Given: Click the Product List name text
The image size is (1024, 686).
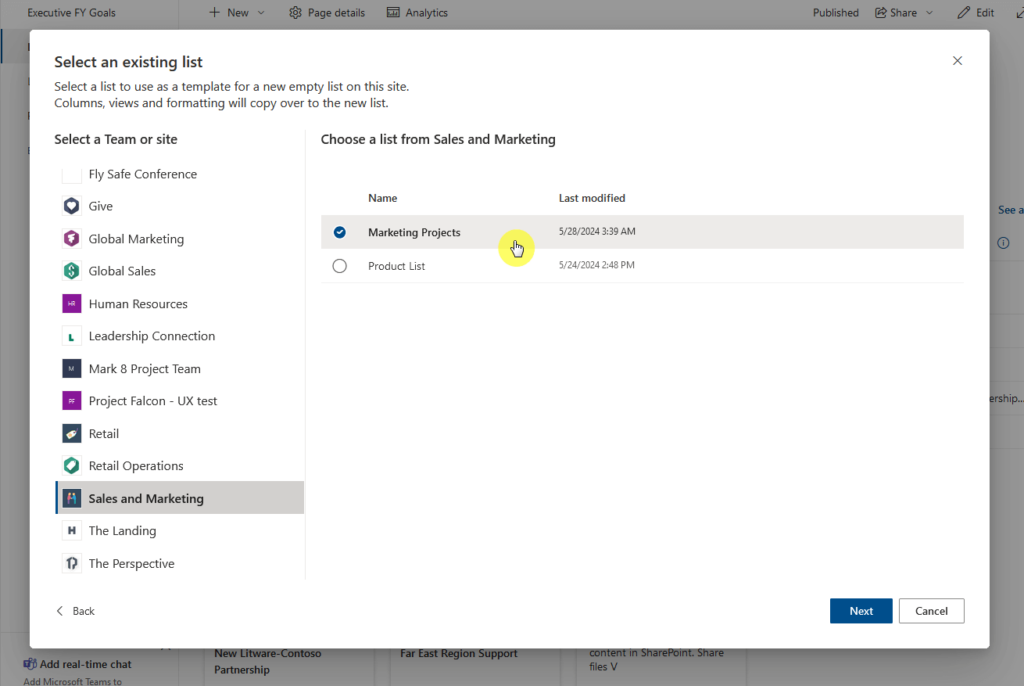Looking at the screenshot, I should pyautogui.click(x=396, y=266).
